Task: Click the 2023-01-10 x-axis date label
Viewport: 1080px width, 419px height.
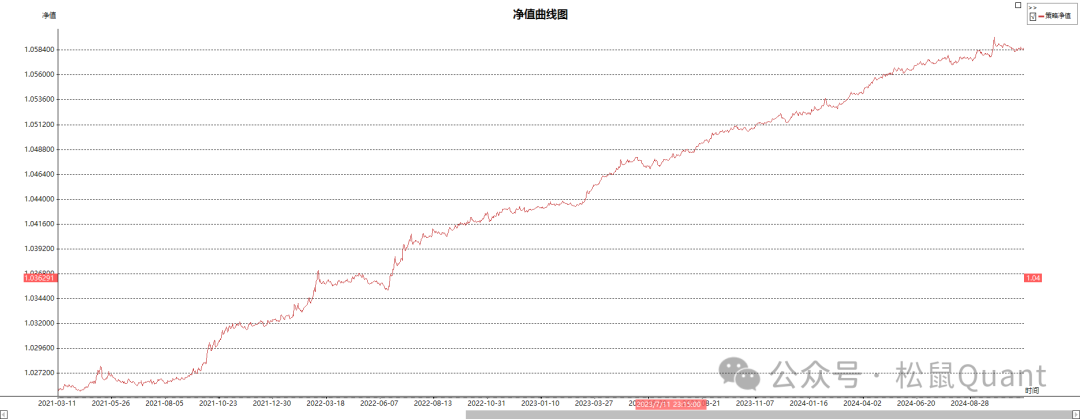Action: pyautogui.click(x=541, y=404)
